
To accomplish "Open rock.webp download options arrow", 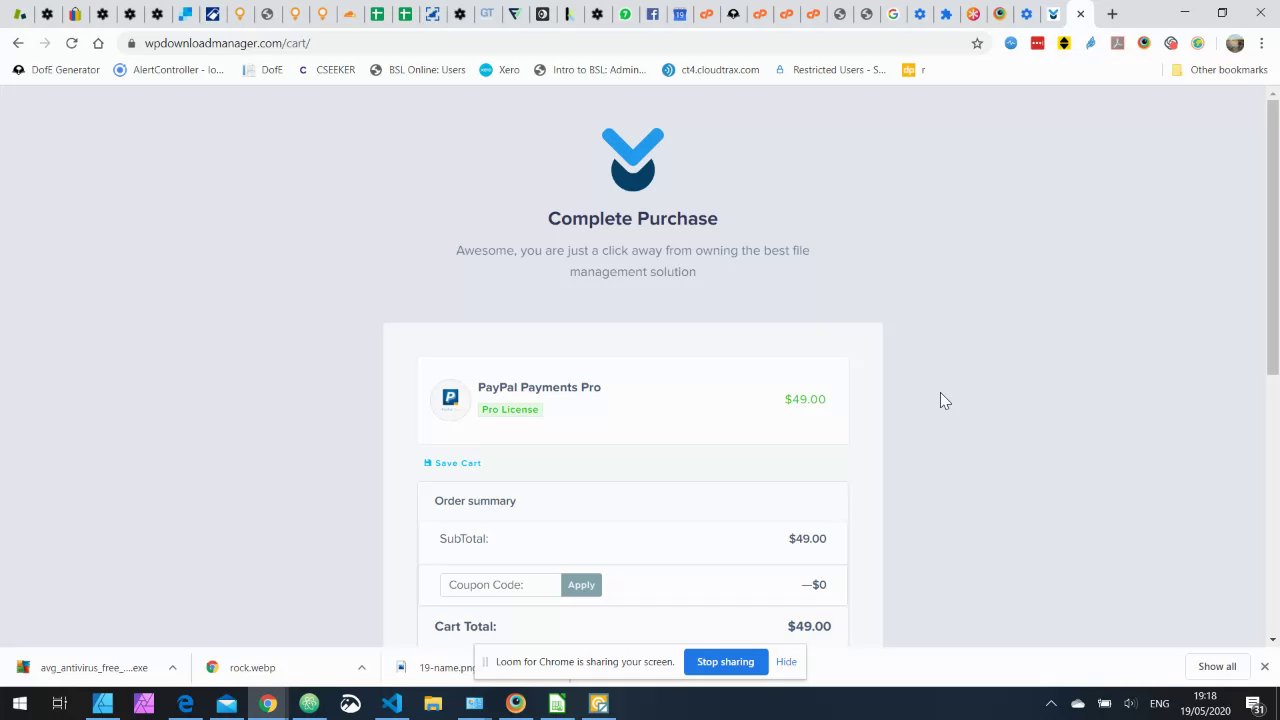I will (361, 668).
